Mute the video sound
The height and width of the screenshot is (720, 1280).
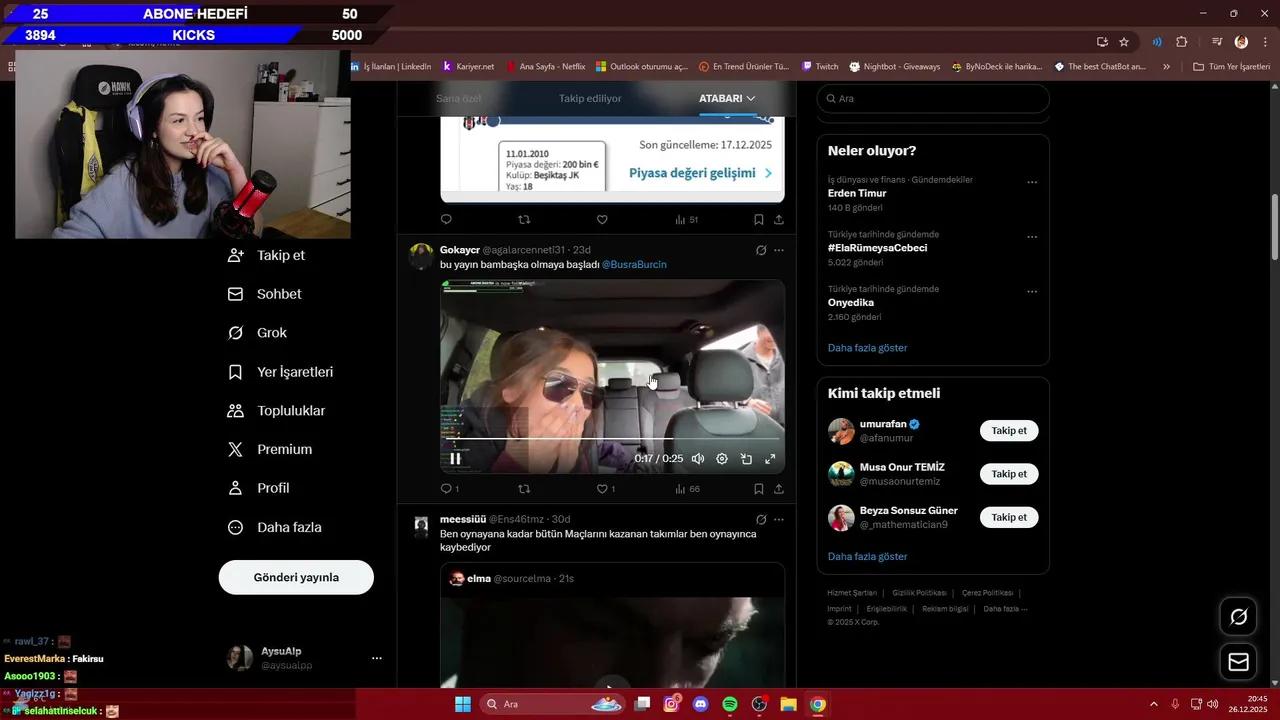[698, 459]
